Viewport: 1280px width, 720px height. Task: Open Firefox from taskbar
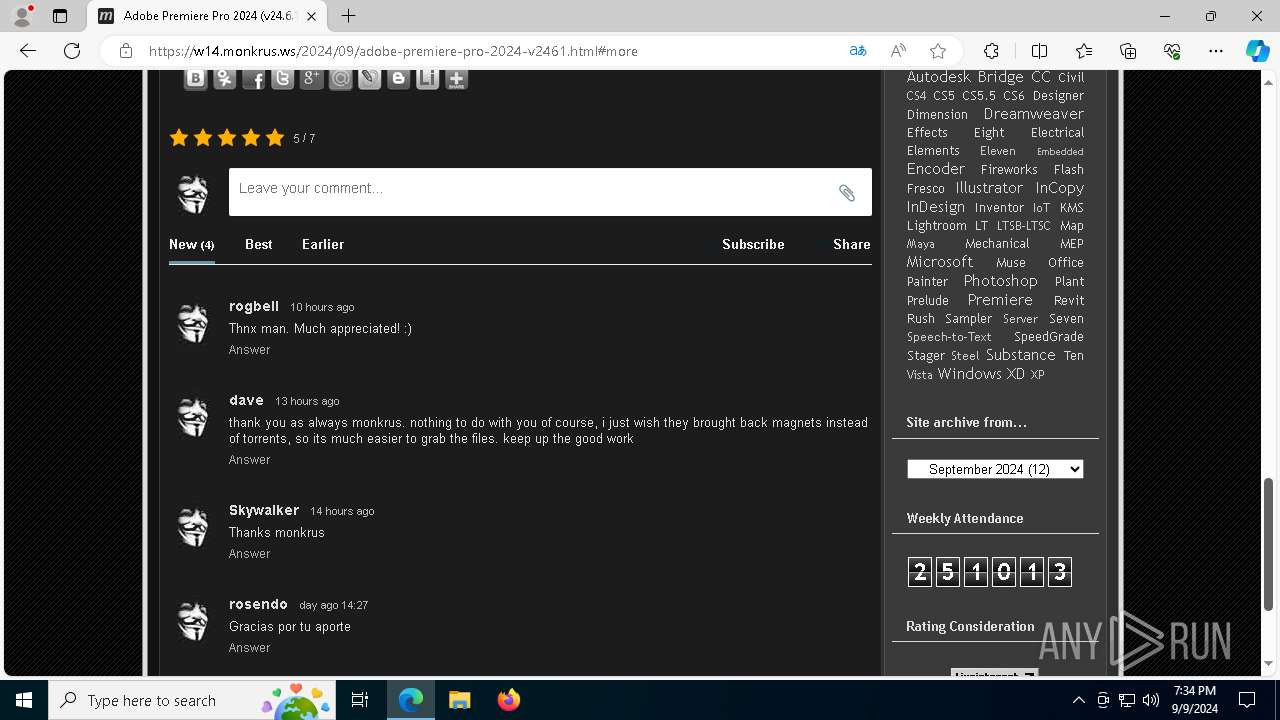pyautogui.click(x=508, y=700)
